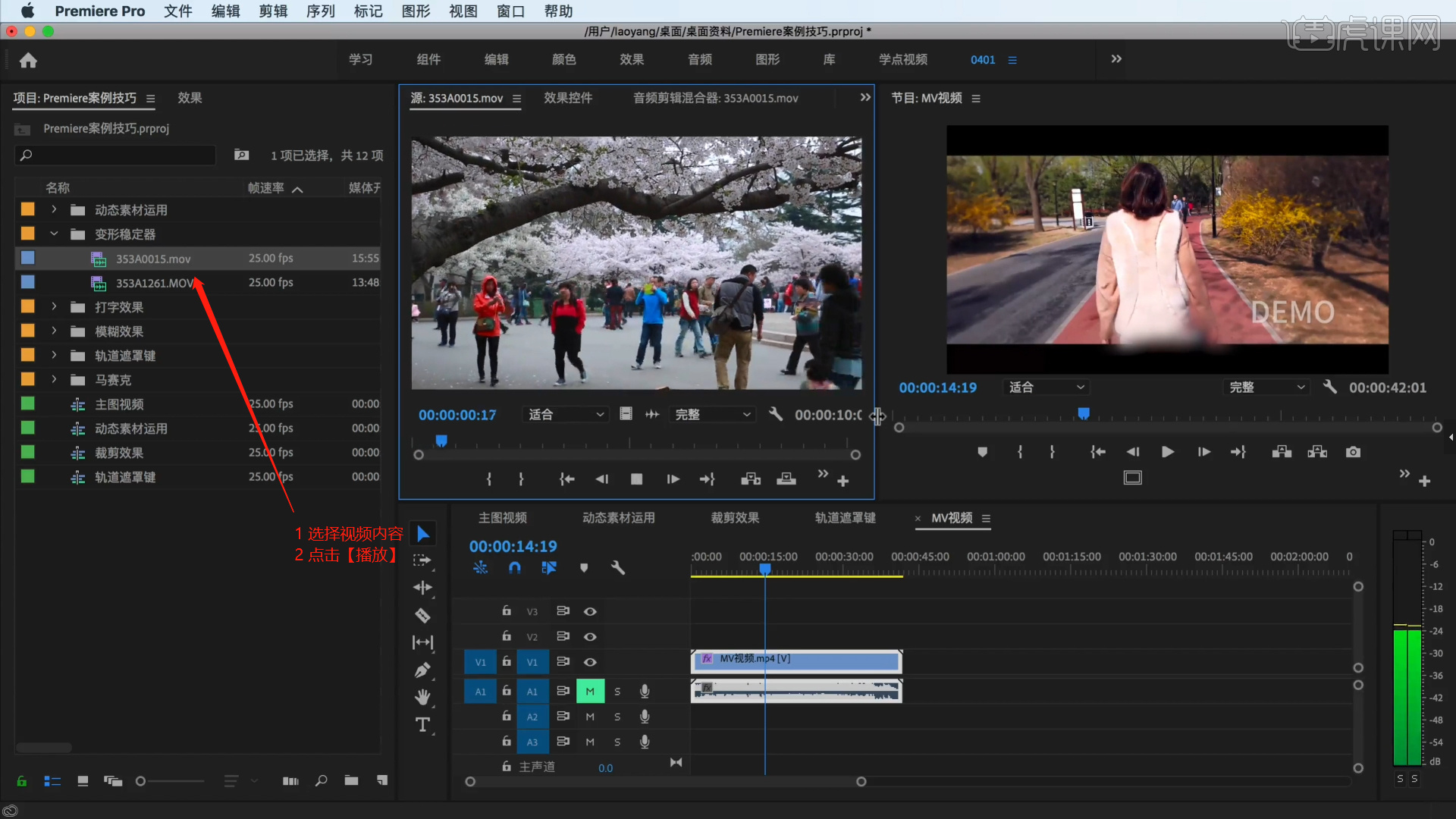Viewport: 1456px width, 819px height.
Task: Select the Pen tool
Action: pos(422,670)
